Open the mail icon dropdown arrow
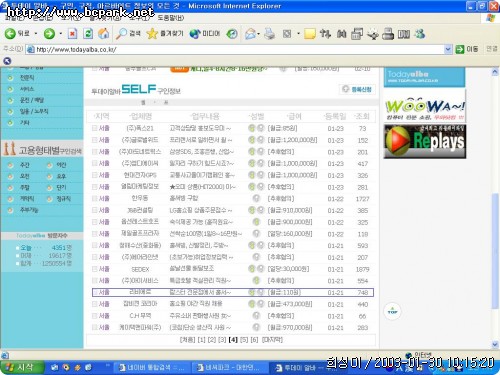 click(259, 34)
